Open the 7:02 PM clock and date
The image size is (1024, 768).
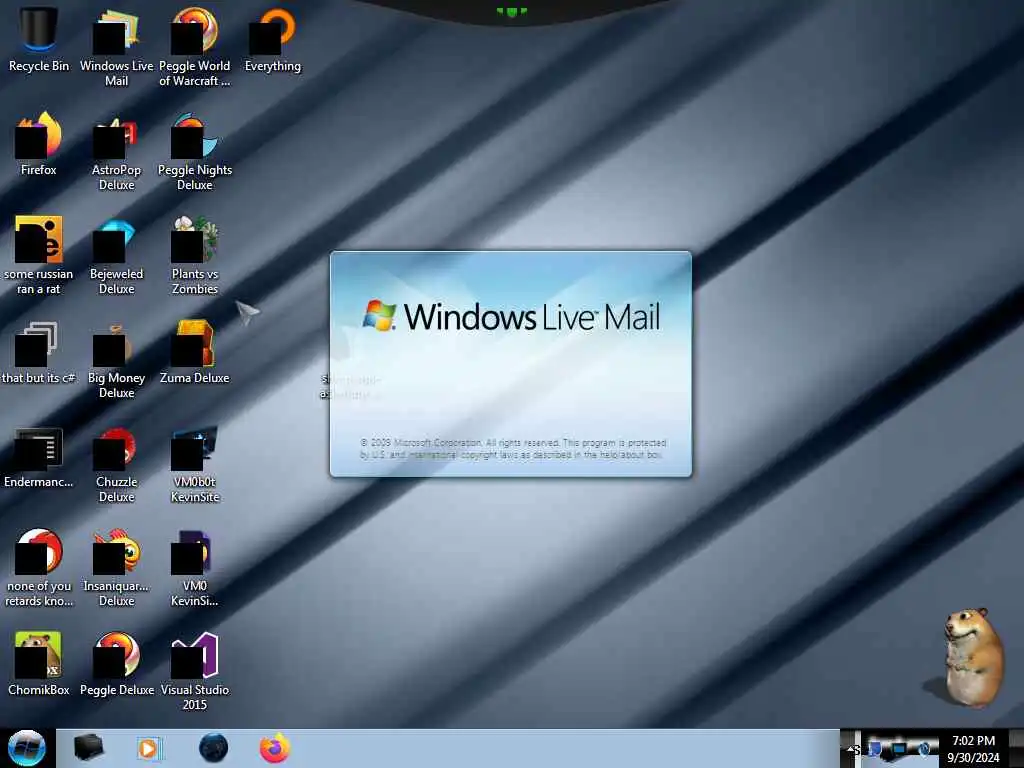(x=973, y=749)
